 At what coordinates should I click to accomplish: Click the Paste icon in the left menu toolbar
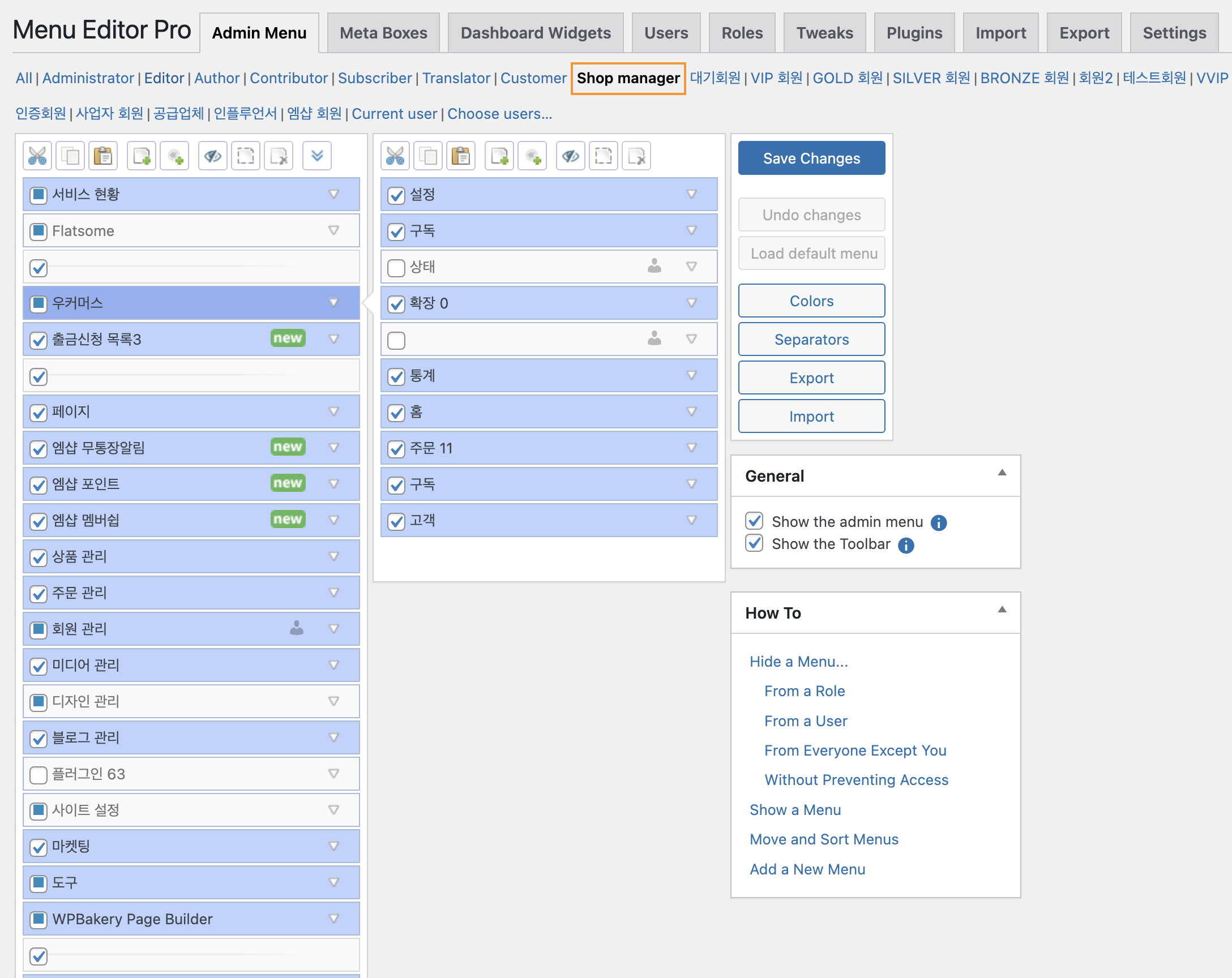click(103, 156)
